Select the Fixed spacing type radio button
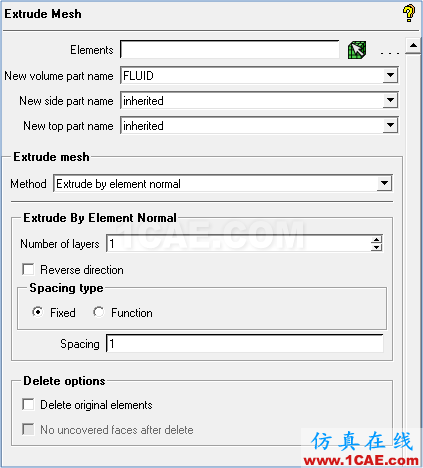 click(x=37, y=312)
